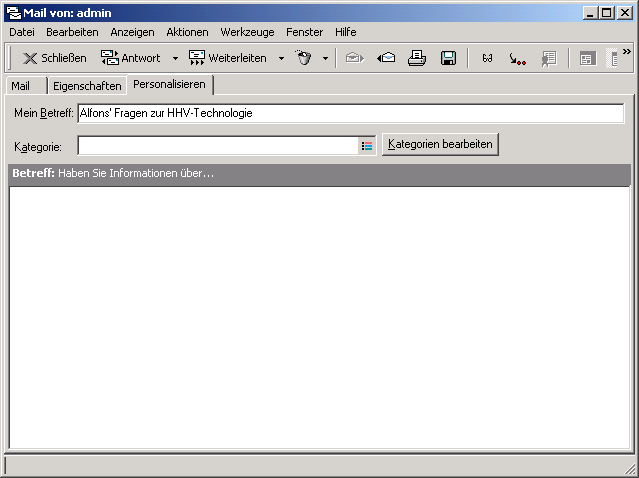This screenshot has height=478, width=639.
Task: Open the Kategorie colored list picker
Action: 367,145
